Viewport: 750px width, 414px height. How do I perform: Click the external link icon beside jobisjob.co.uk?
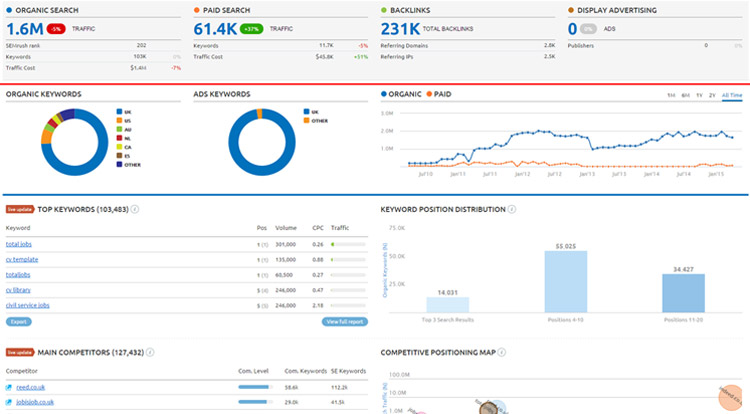pyautogui.click(x=9, y=402)
